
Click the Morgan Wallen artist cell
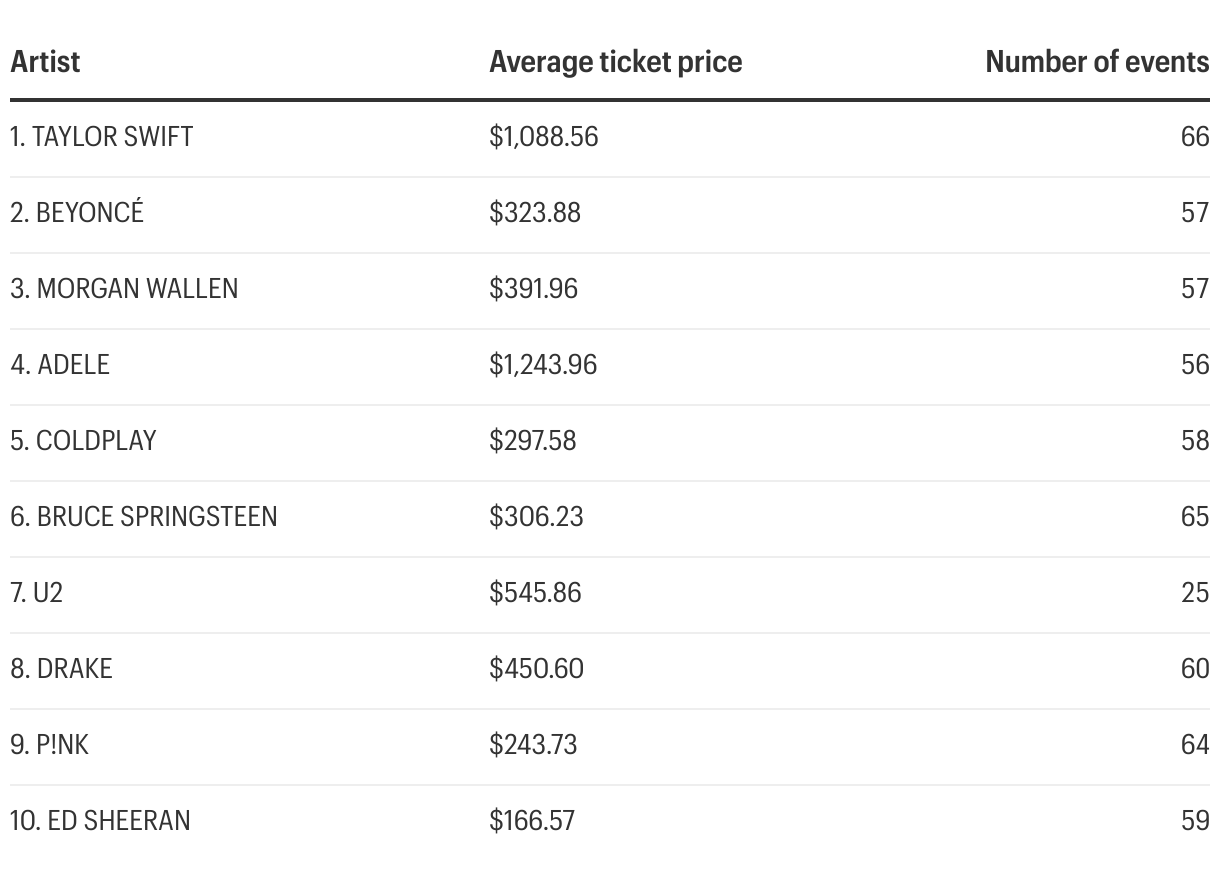point(124,289)
